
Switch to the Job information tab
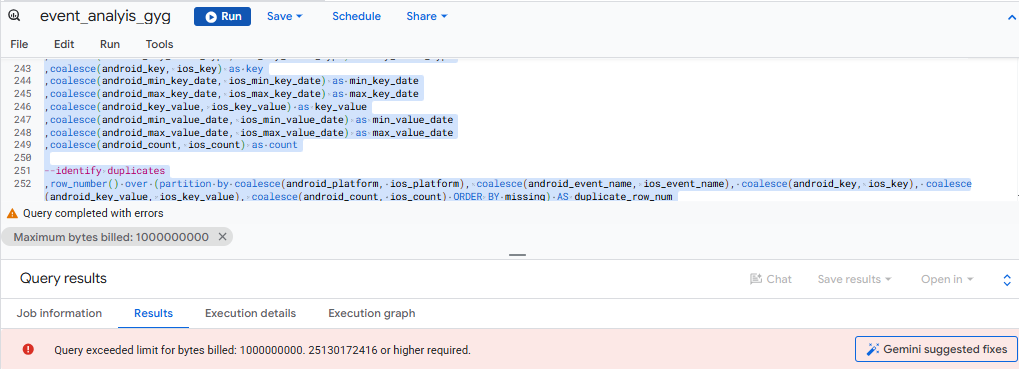pyautogui.click(x=59, y=313)
